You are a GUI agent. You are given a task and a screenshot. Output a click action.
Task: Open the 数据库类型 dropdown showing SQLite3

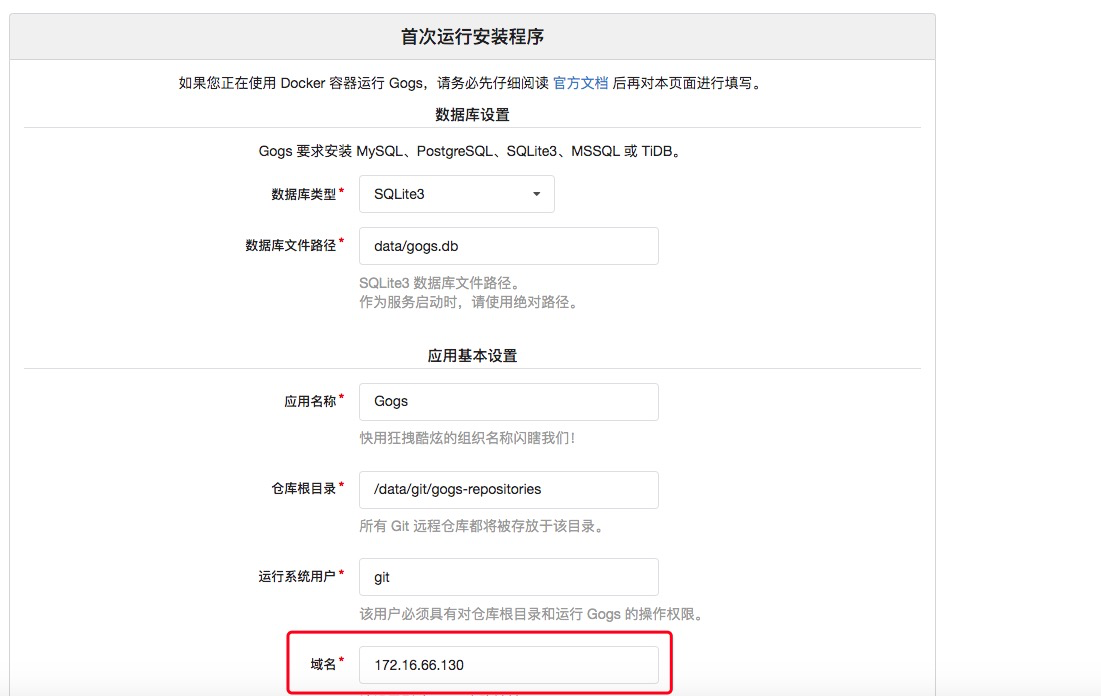pos(455,193)
